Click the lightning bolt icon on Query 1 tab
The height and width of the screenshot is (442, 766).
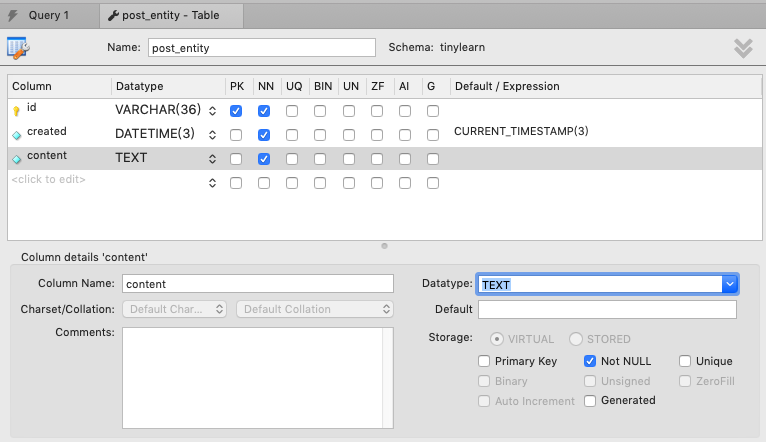[14, 15]
